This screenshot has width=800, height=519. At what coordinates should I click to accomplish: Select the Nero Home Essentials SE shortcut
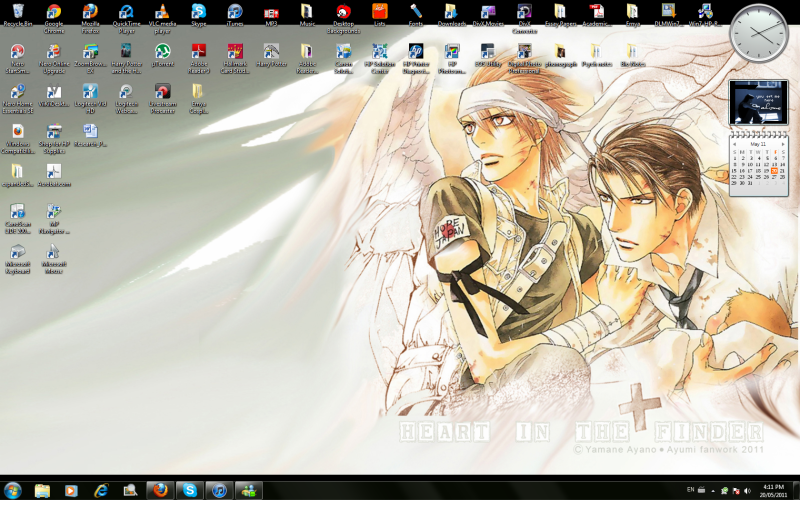coord(18,99)
